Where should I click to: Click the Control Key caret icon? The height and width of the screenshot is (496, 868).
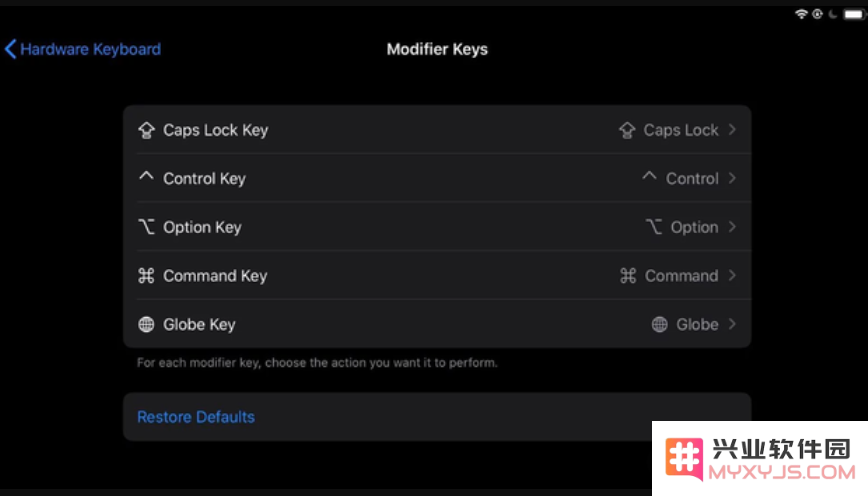[146, 176]
